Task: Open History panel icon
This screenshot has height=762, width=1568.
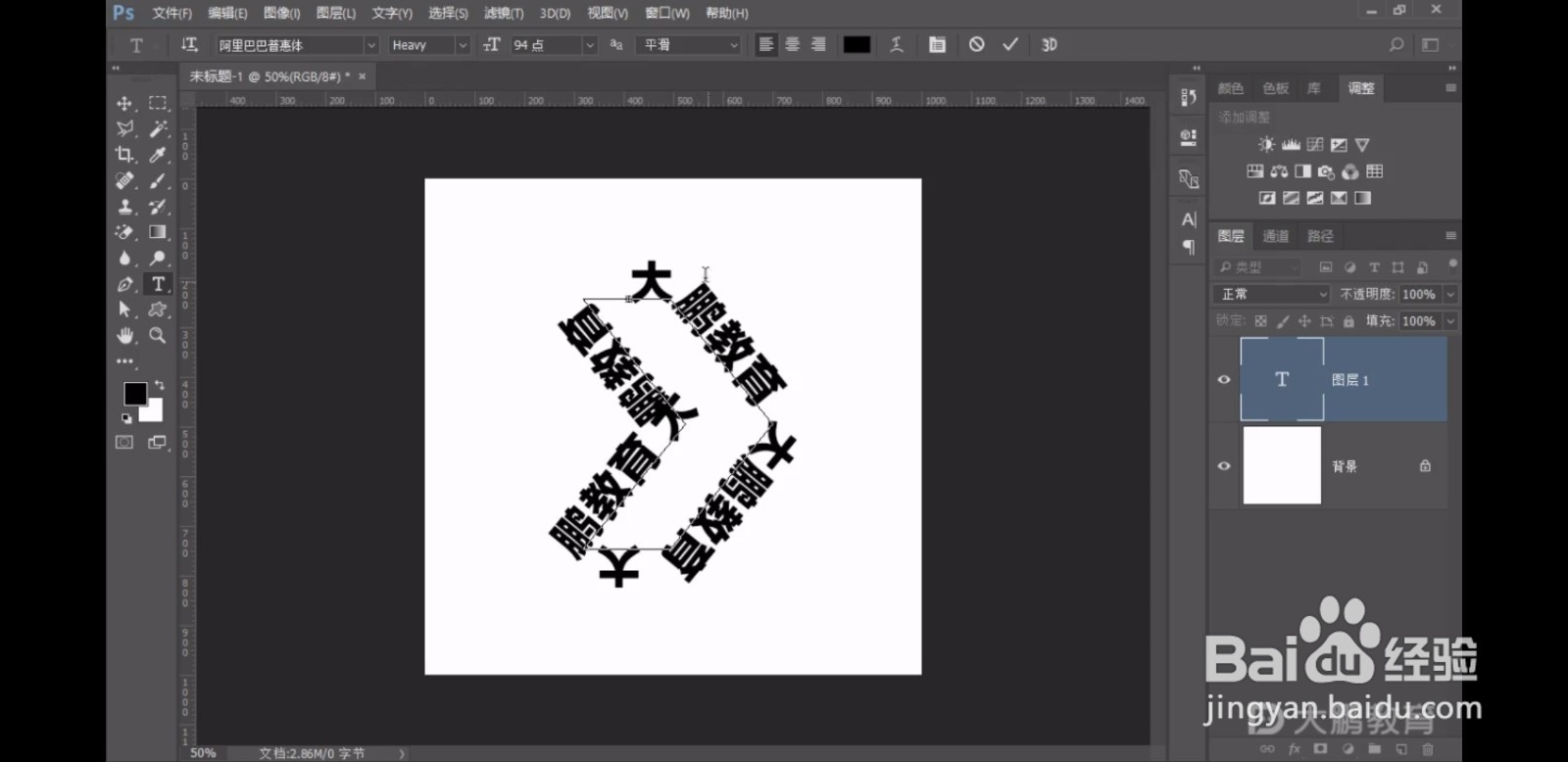Action: [1188, 97]
